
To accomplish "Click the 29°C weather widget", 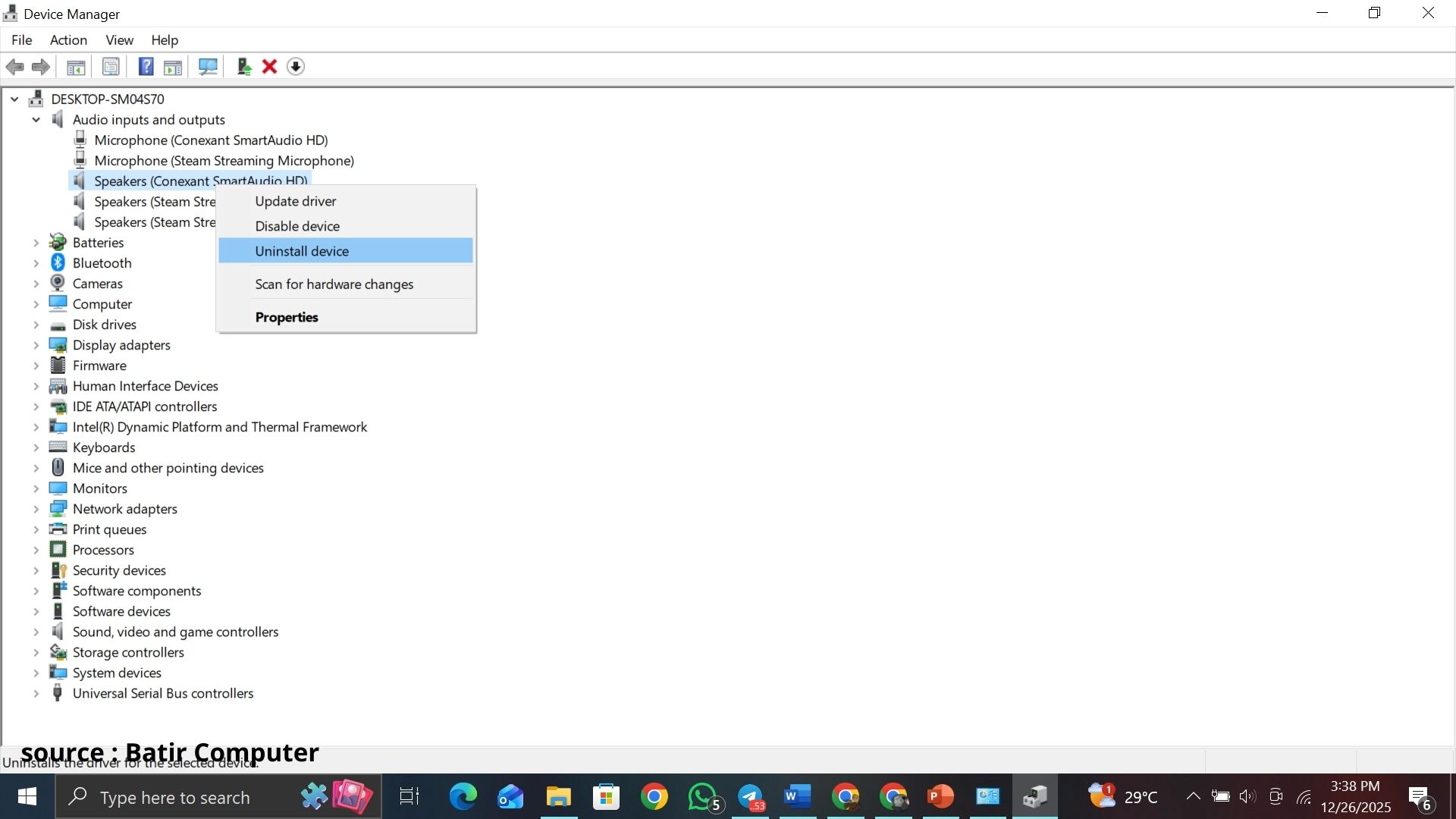I will coord(1123,796).
